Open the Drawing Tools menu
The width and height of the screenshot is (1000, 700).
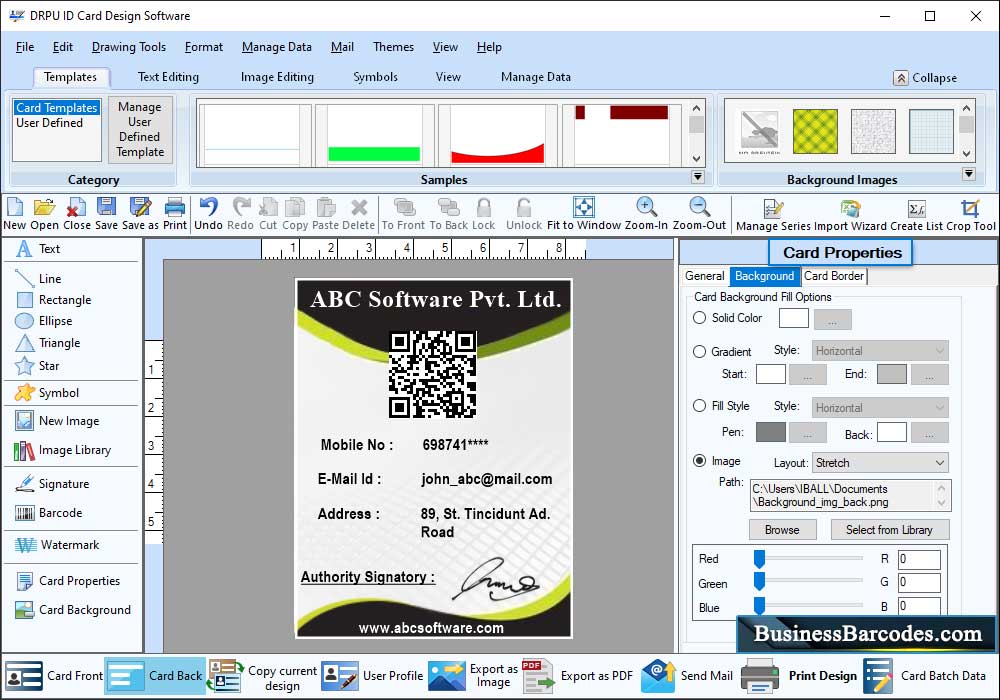tap(129, 47)
